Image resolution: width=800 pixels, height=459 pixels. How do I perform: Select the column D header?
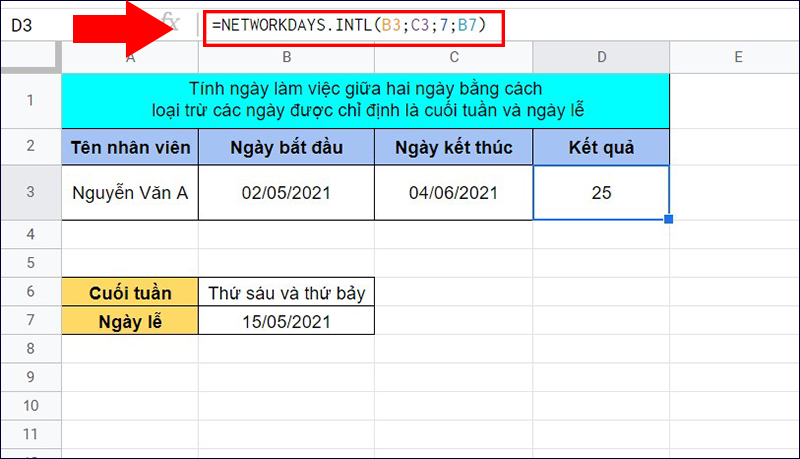[x=601, y=58]
